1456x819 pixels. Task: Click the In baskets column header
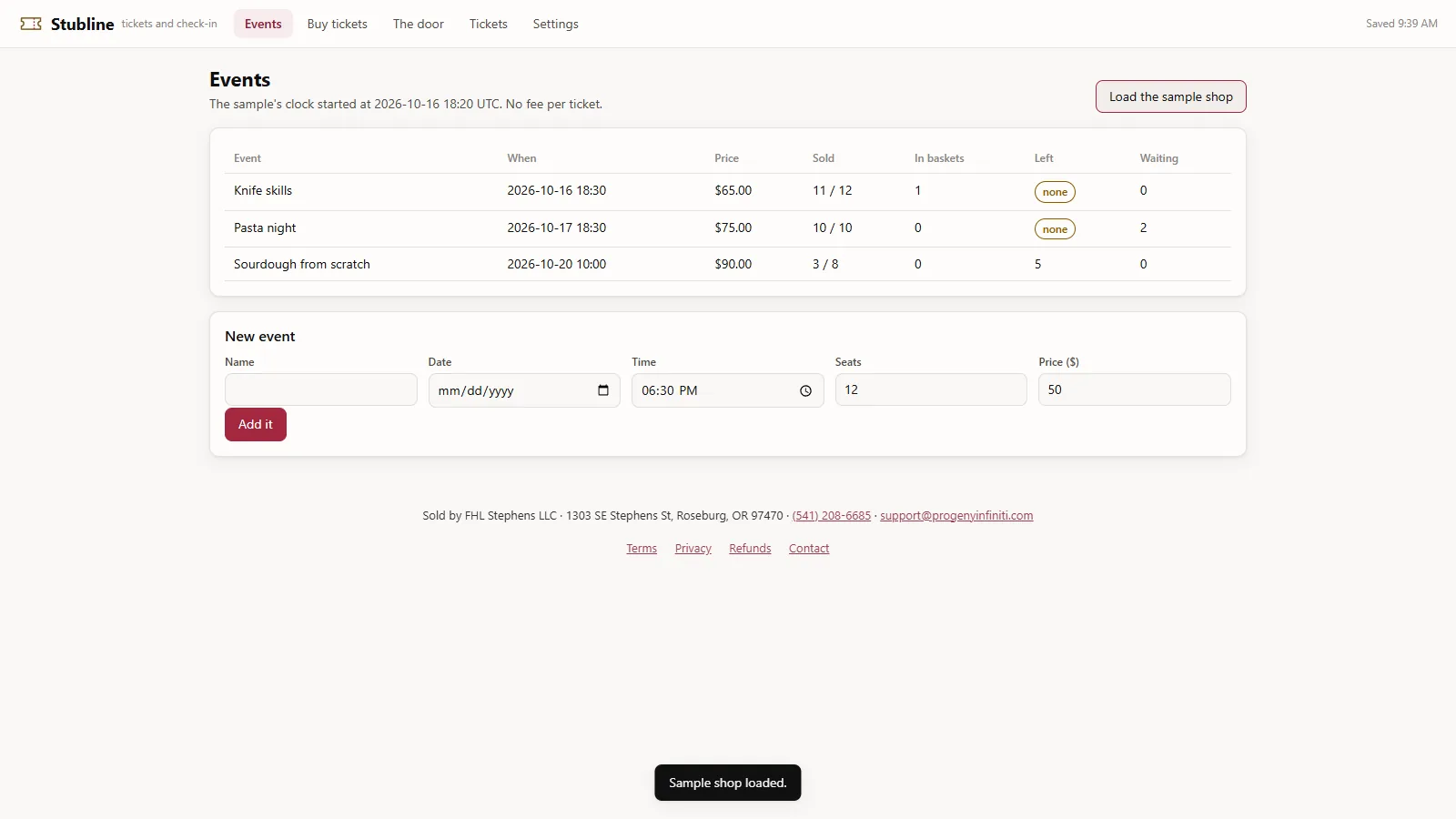coord(939,158)
